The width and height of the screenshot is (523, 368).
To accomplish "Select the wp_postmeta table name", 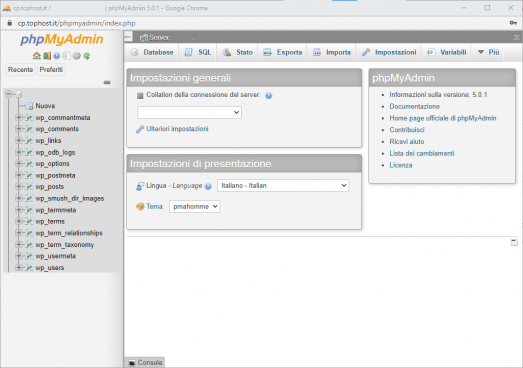I will [55, 175].
